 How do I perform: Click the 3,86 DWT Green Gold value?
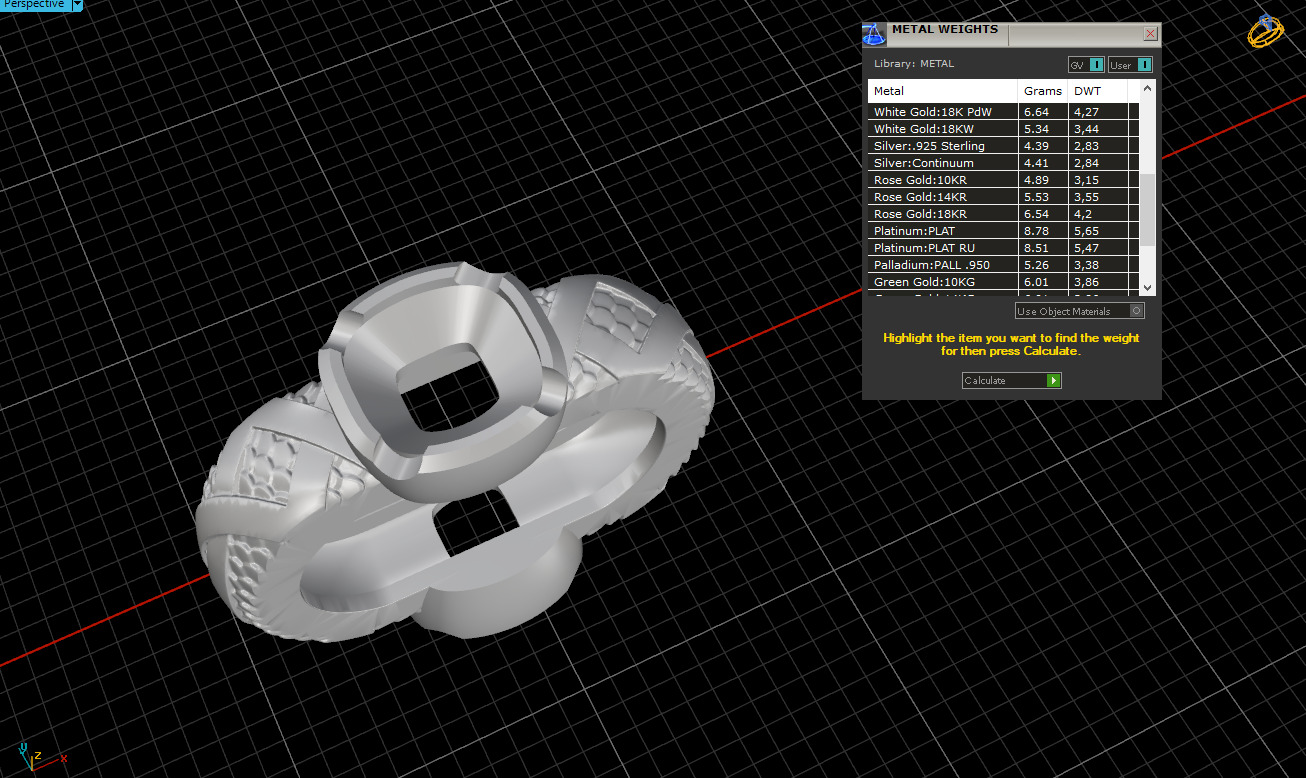pyautogui.click(x=1086, y=282)
